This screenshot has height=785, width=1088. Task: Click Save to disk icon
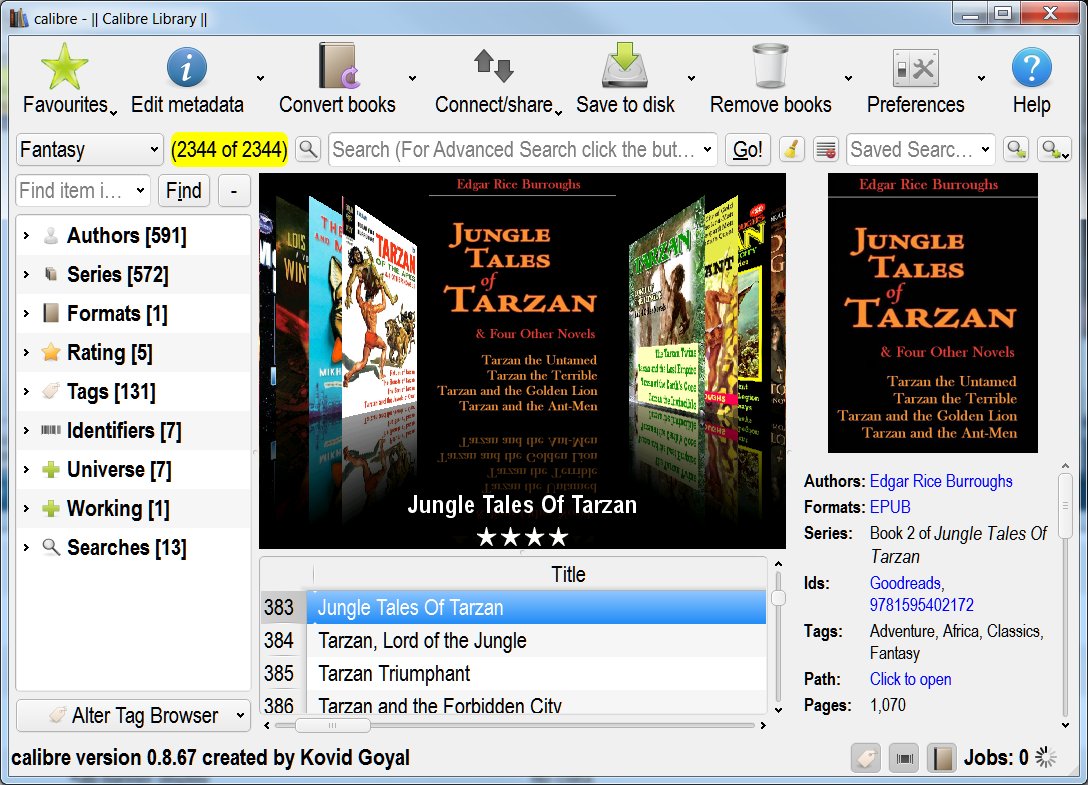625,68
